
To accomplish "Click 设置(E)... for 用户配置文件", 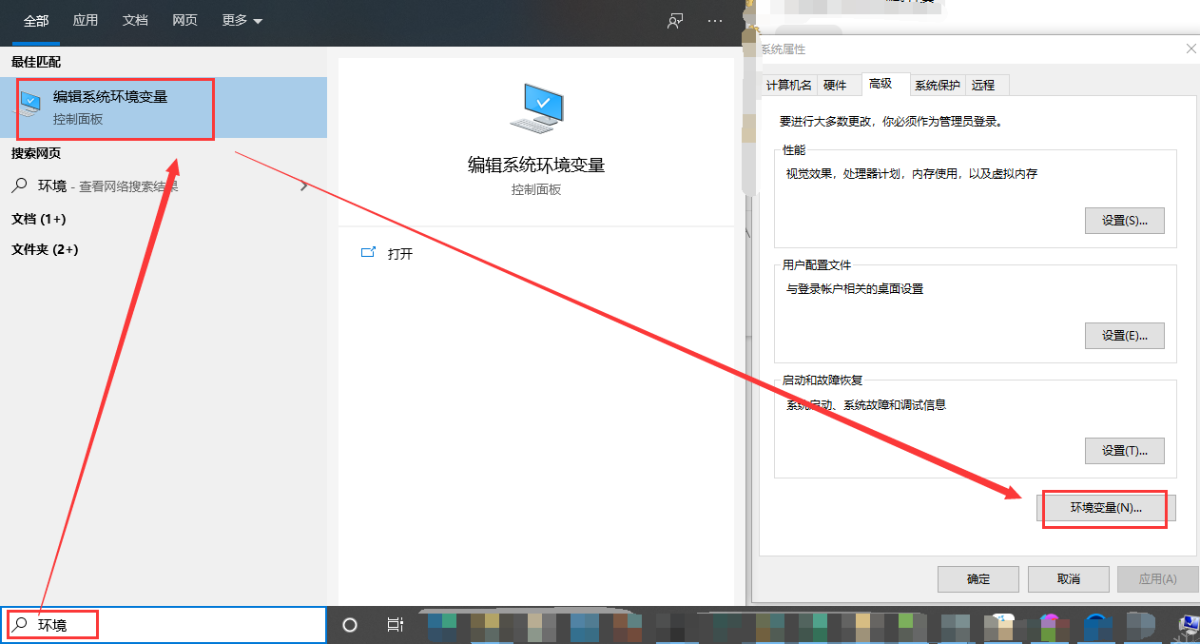I will [1124, 335].
